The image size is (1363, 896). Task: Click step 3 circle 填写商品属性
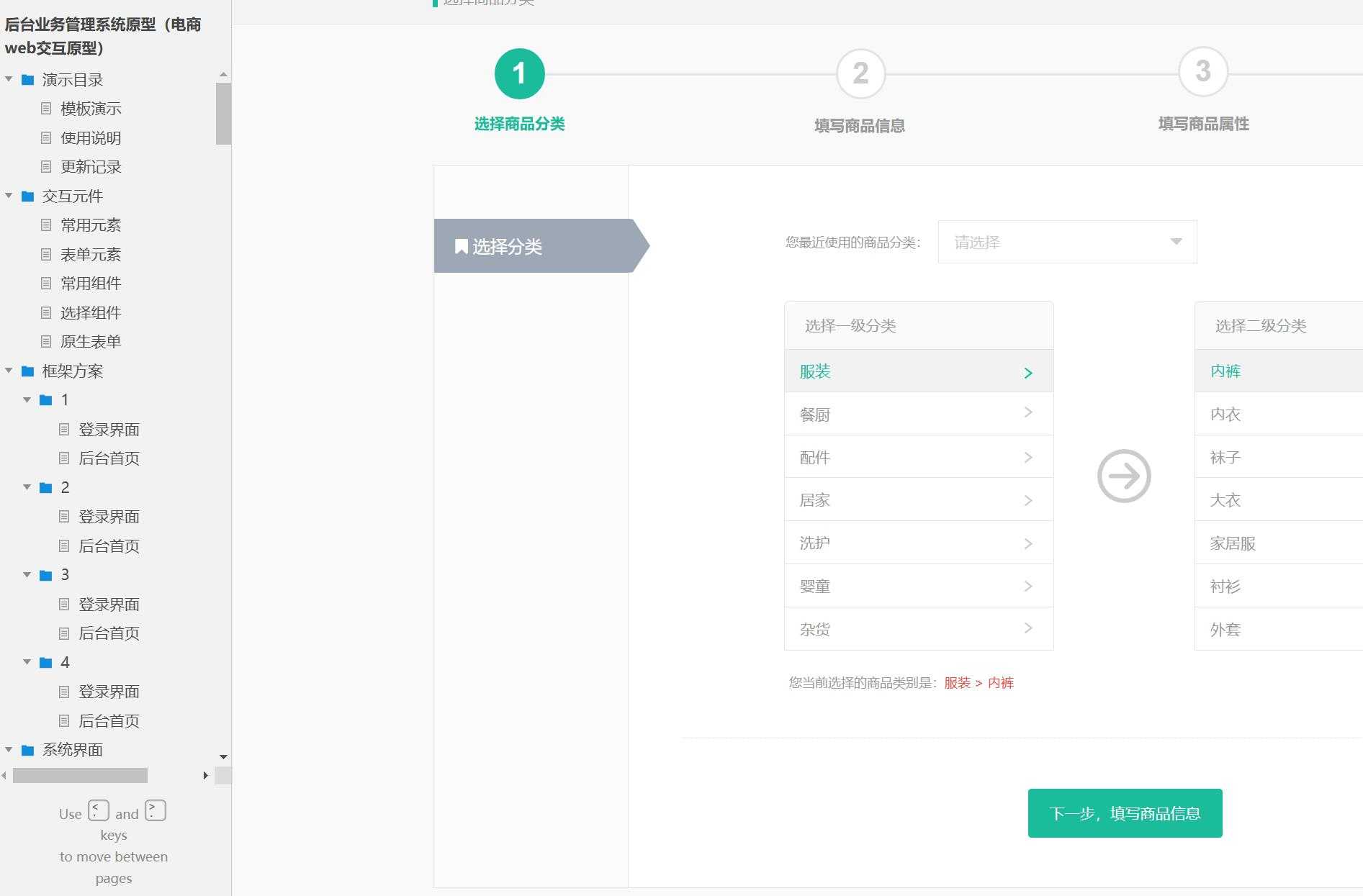coord(1202,73)
